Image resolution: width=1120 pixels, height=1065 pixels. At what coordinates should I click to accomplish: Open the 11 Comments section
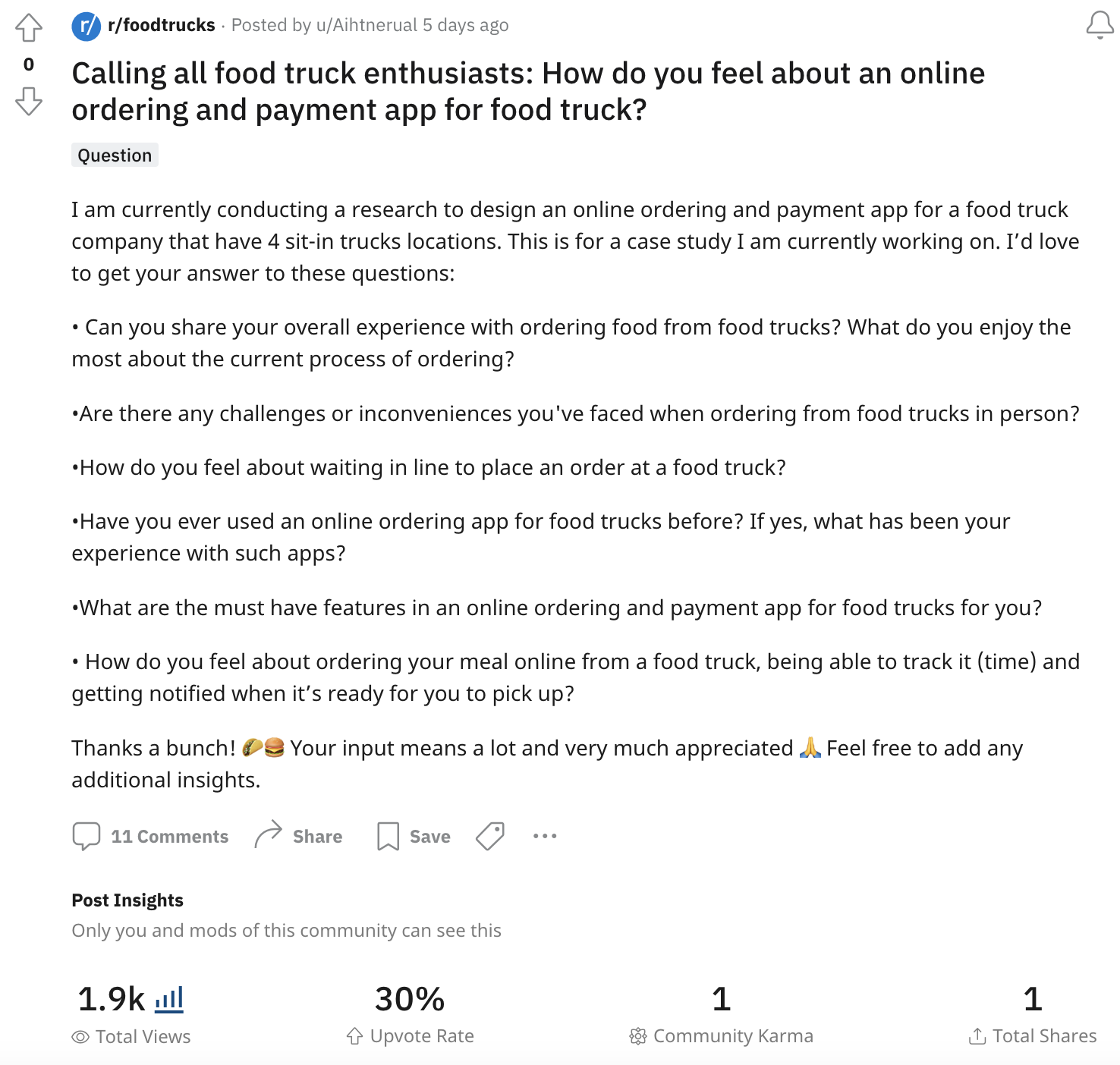[169, 837]
